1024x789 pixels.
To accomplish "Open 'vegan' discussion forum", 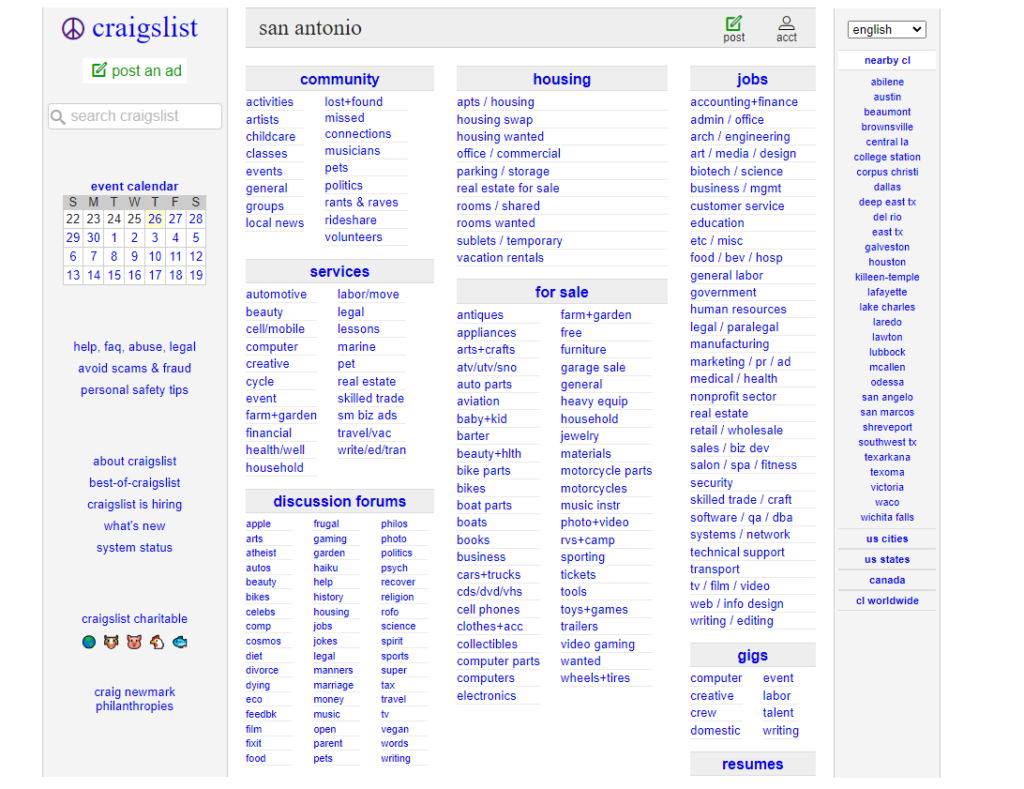I will 394,729.
